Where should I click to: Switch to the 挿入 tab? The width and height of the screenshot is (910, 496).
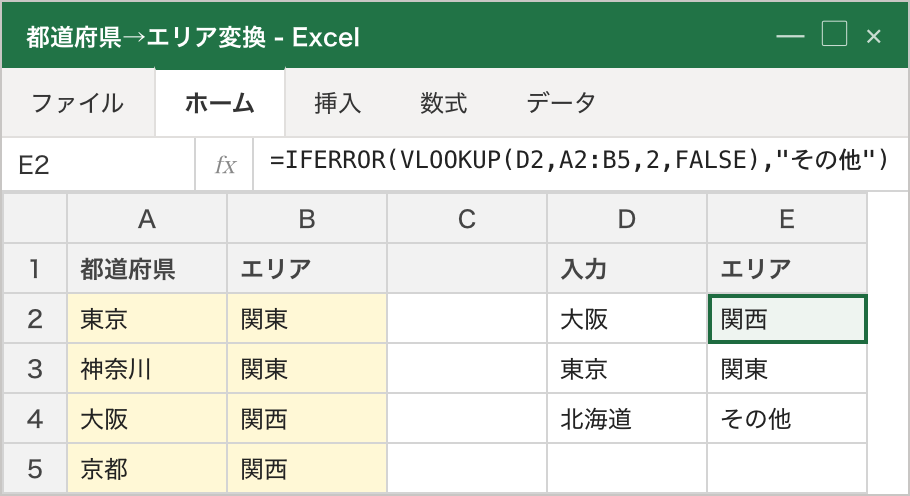(338, 103)
